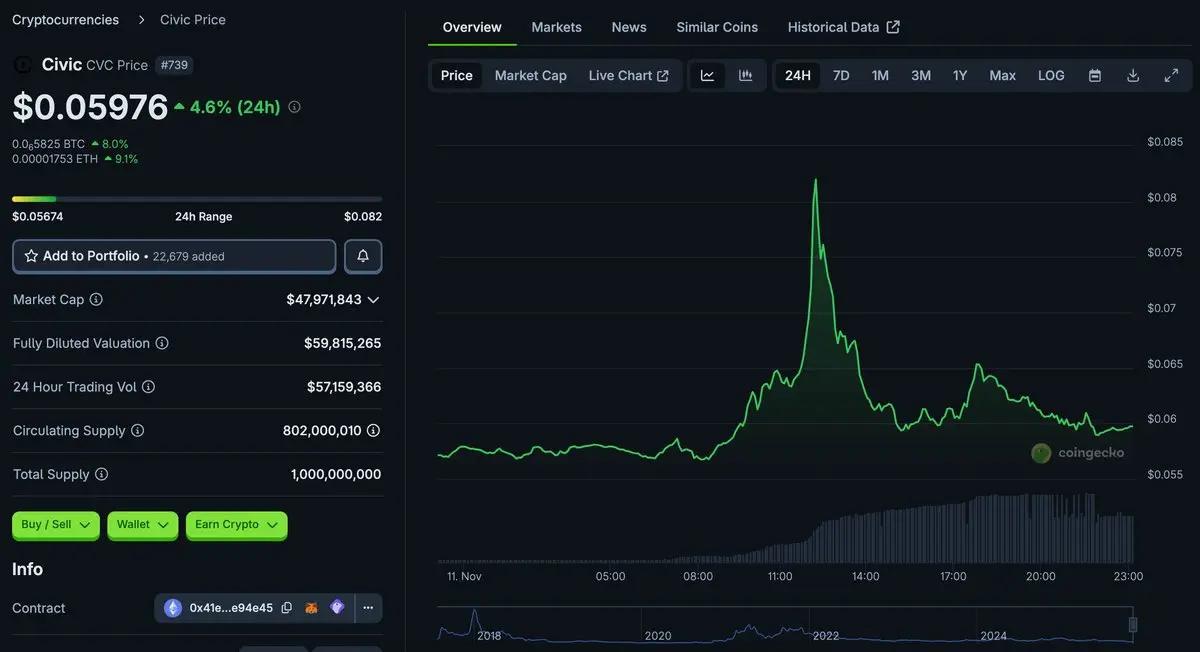Click the price peak on the chart

pos(816,181)
